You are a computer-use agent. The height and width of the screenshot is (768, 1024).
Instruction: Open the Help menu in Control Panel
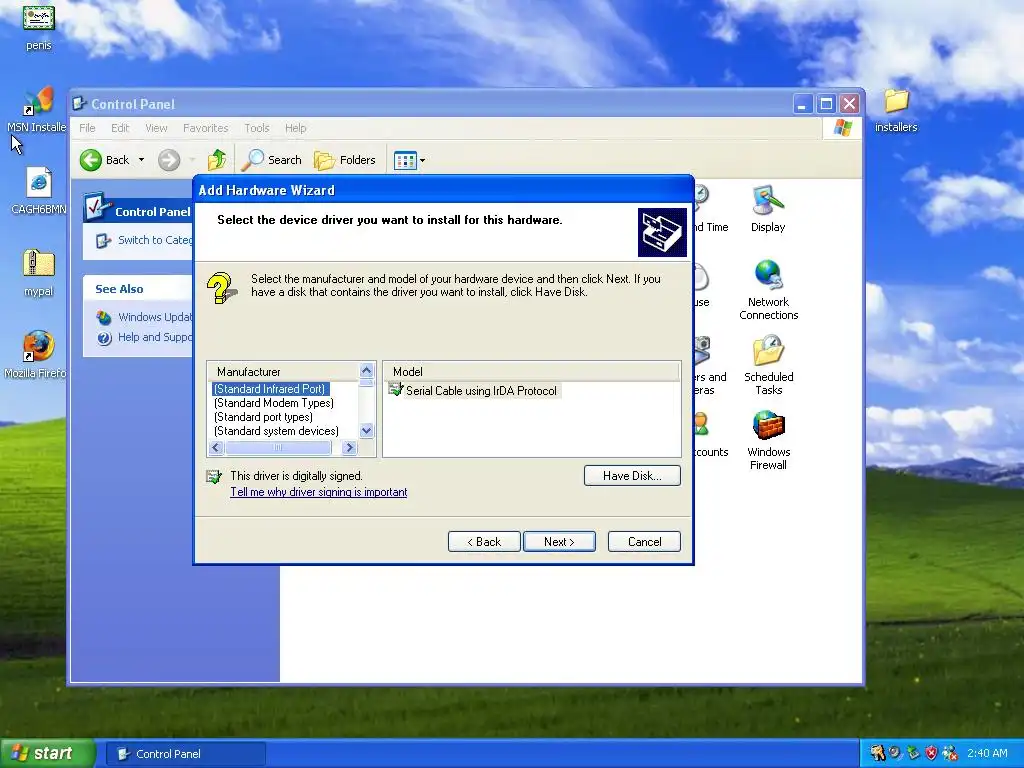click(295, 128)
